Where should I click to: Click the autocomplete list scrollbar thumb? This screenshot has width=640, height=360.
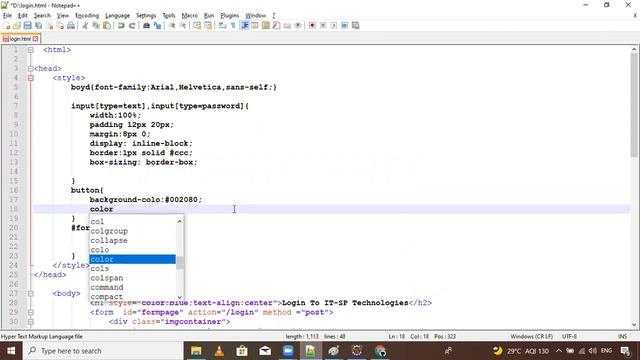(180, 262)
